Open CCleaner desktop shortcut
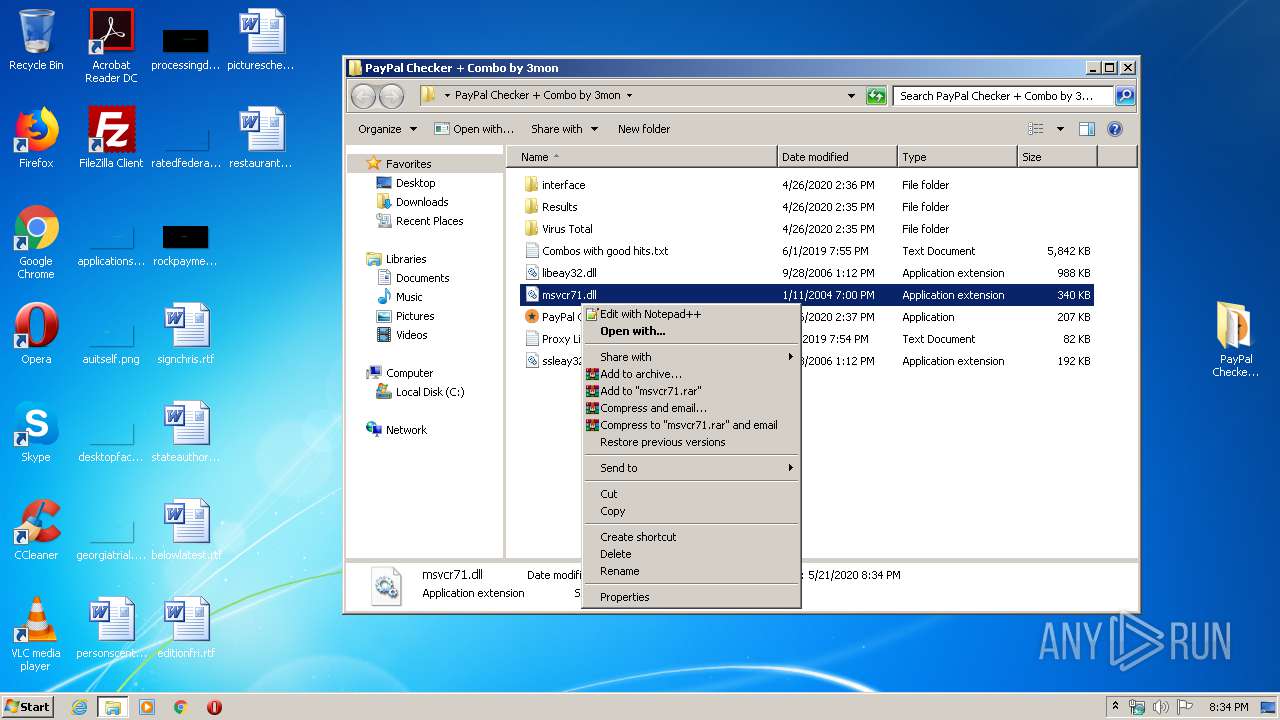This screenshot has width=1280, height=720. click(36, 530)
